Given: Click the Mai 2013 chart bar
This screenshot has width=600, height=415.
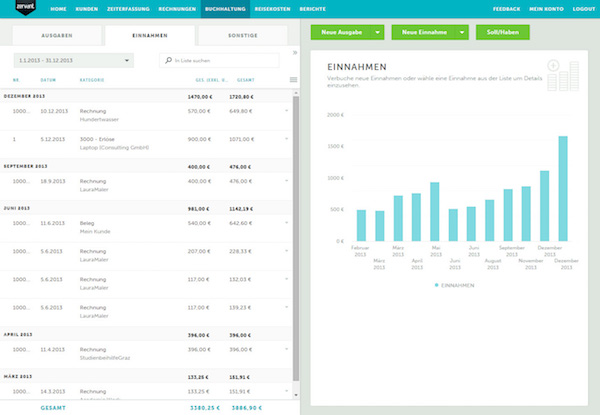Looking at the screenshot, I should (435, 212).
